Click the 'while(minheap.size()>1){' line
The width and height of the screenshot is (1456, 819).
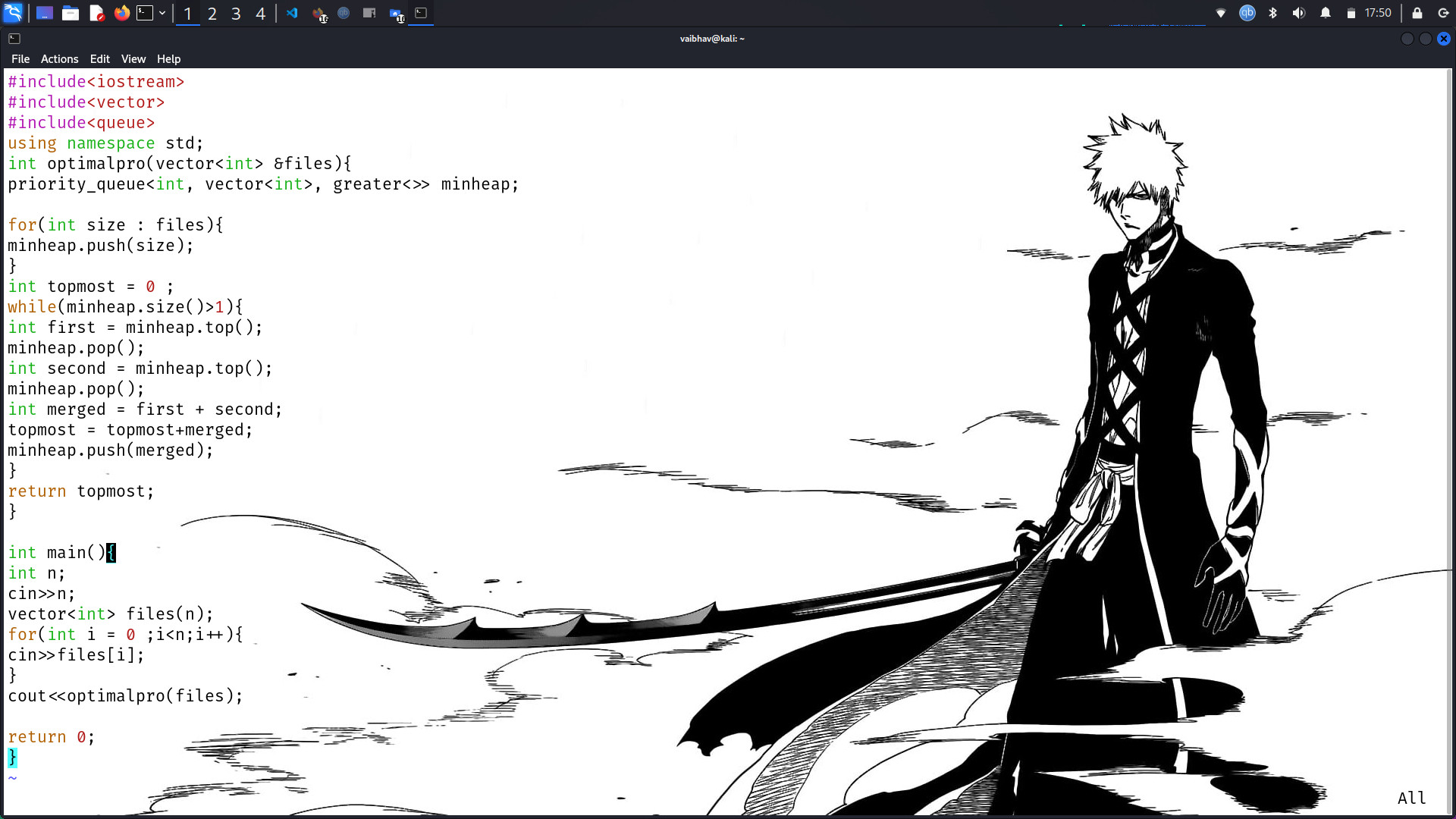coord(126,307)
